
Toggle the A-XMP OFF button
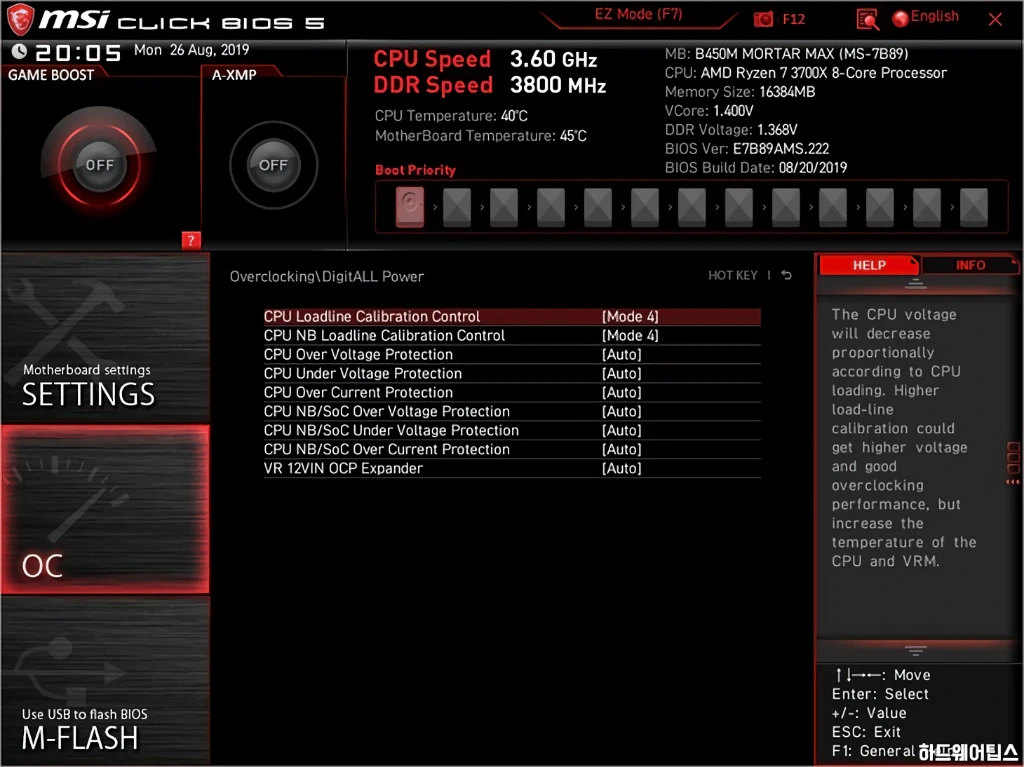(x=273, y=165)
